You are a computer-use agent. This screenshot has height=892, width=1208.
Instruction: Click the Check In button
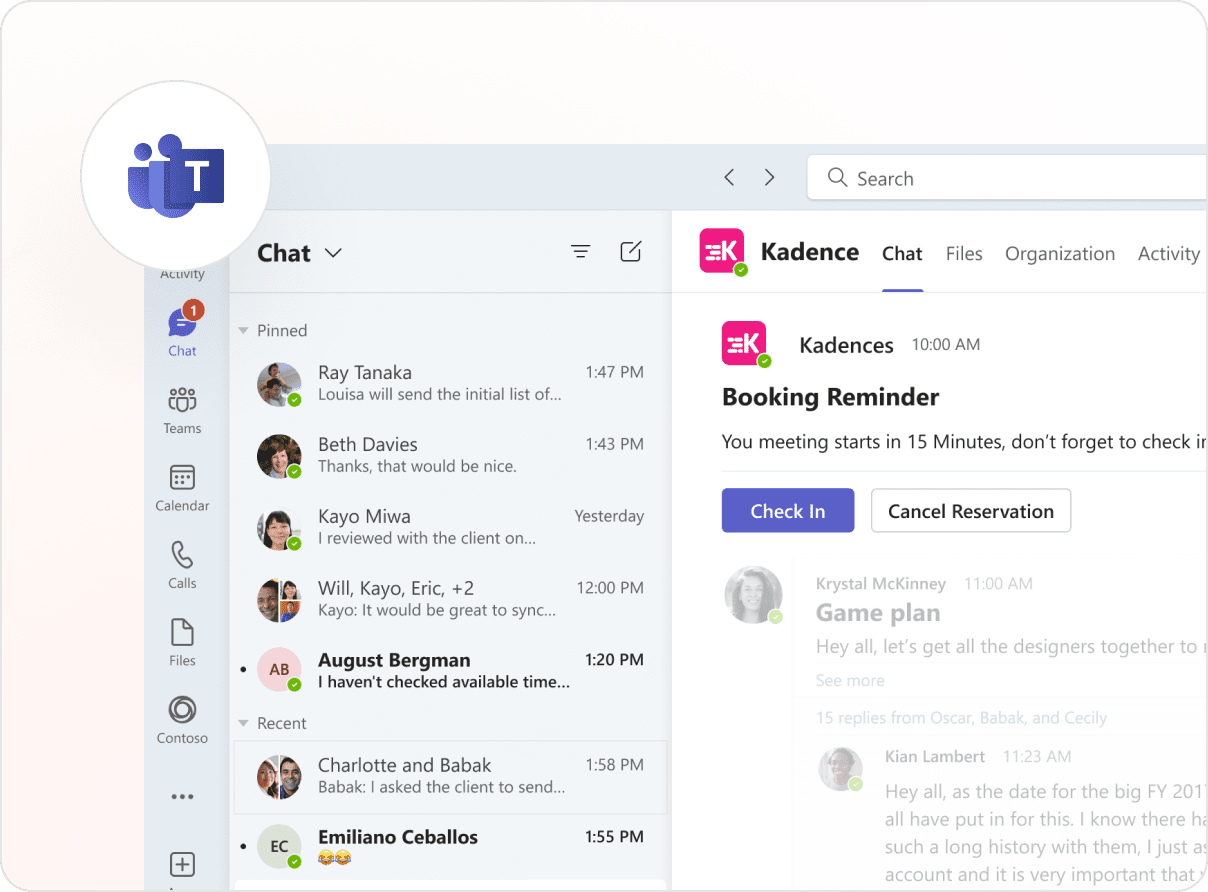(x=788, y=510)
